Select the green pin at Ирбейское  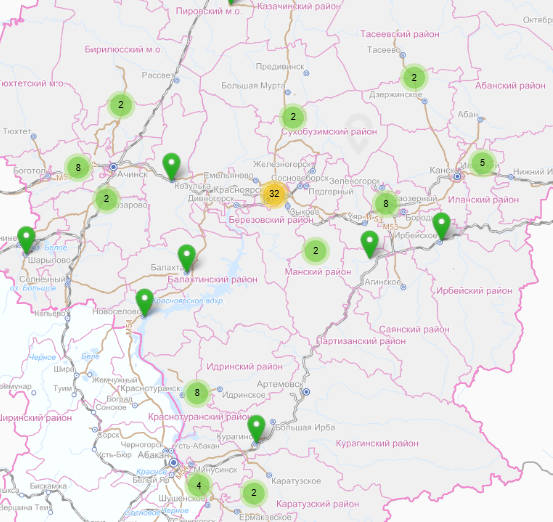pos(441,226)
